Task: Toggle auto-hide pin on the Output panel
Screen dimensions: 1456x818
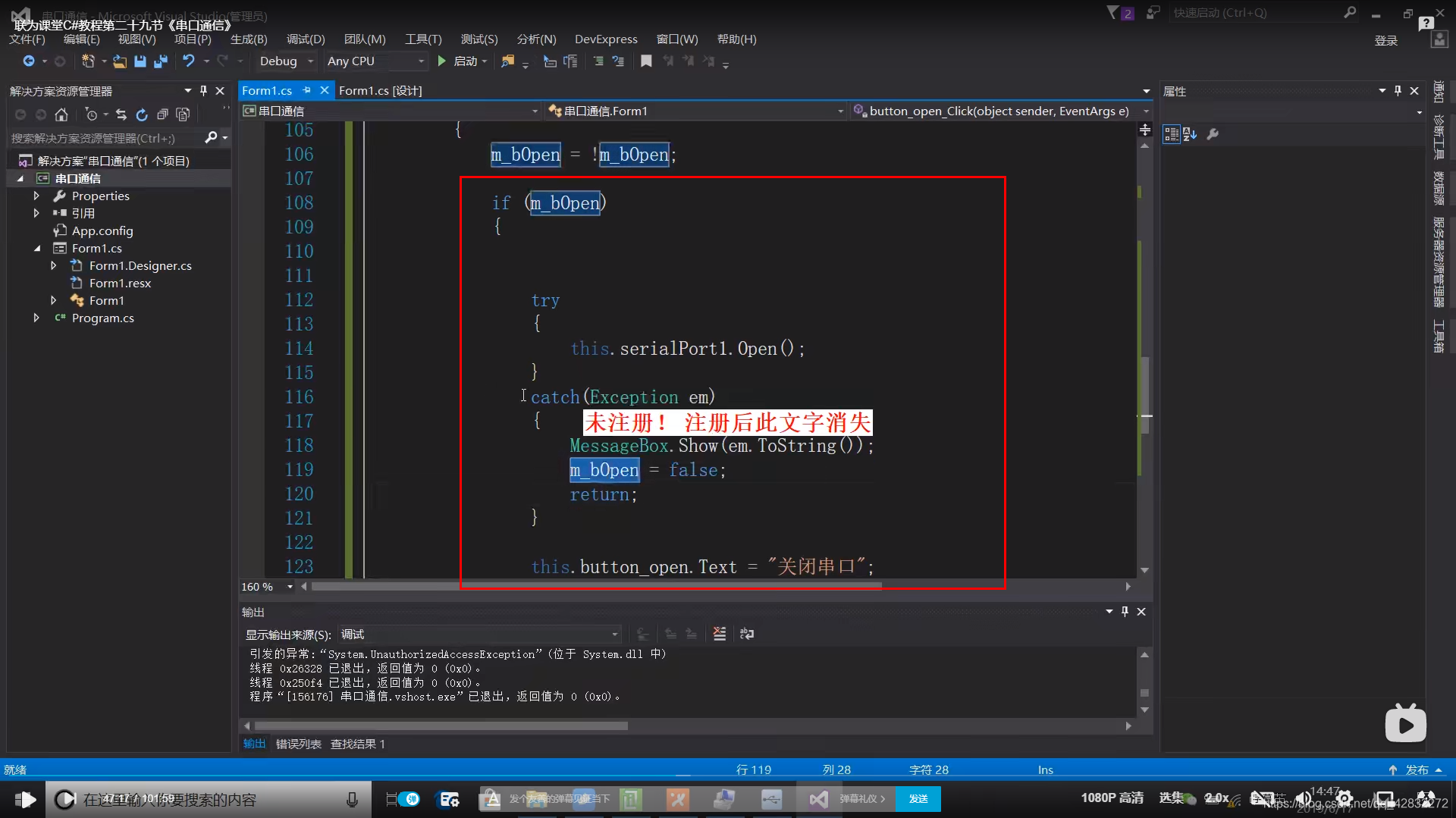Action: pyautogui.click(x=1125, y=611)
